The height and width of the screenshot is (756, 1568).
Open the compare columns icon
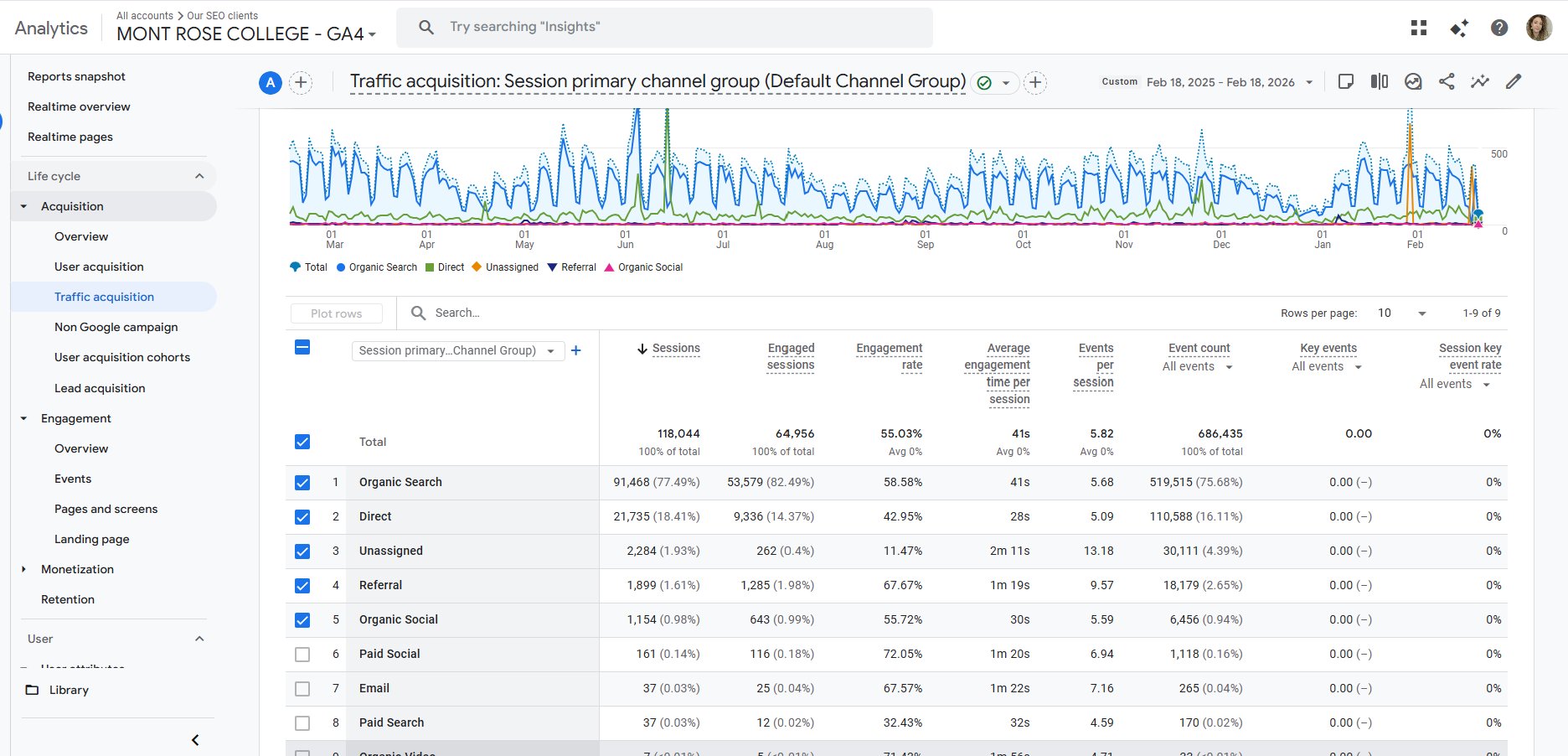[x=1379, y=81]
